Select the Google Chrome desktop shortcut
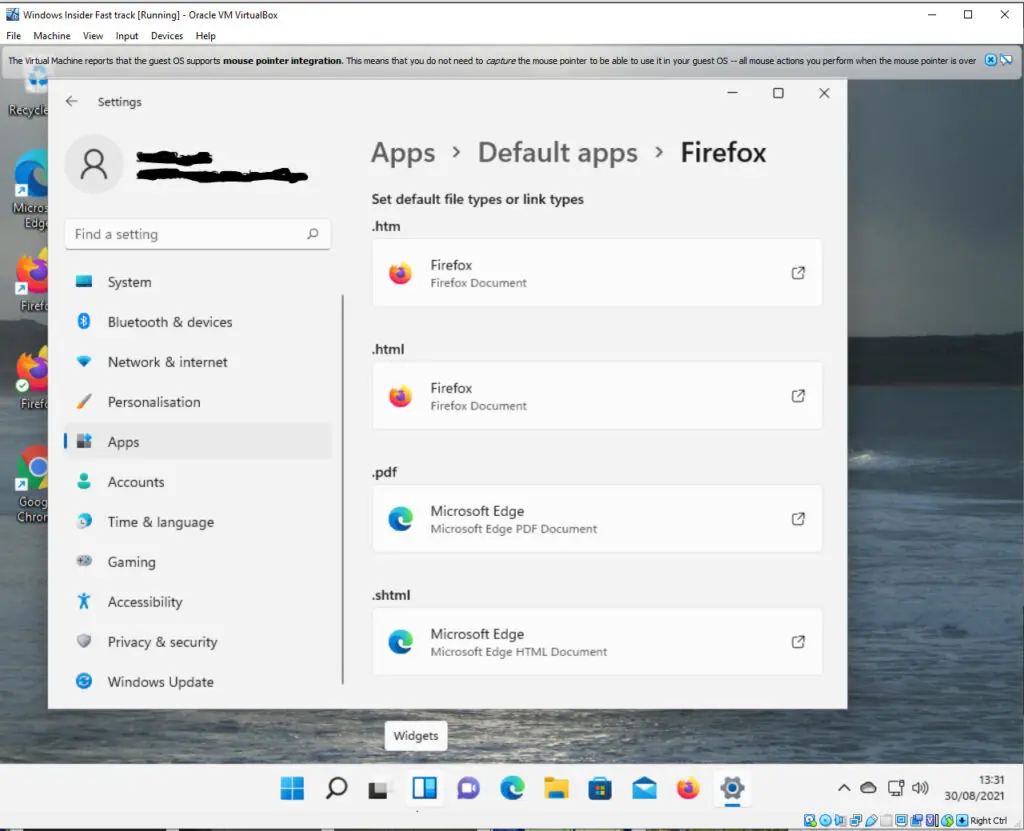 coord(31,484)
